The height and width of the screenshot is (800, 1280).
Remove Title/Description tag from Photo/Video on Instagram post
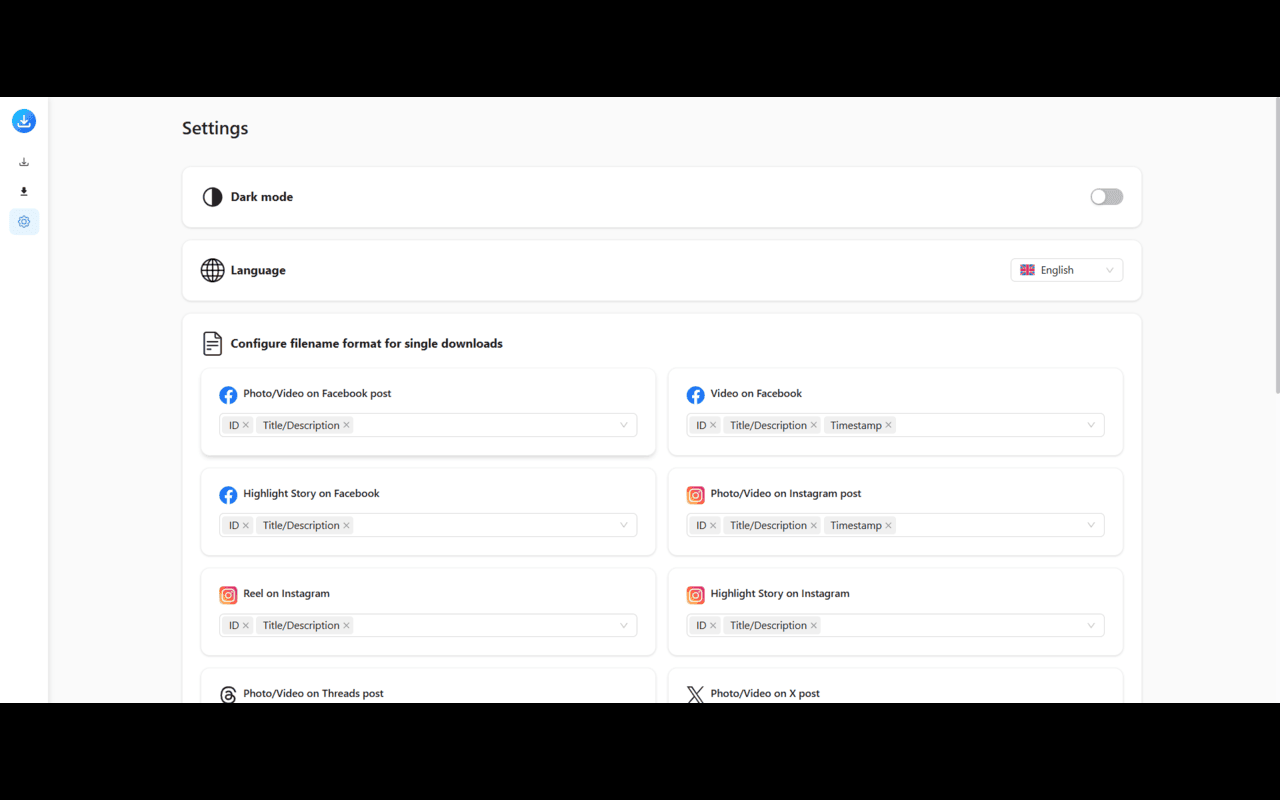(x=814, y=525)
